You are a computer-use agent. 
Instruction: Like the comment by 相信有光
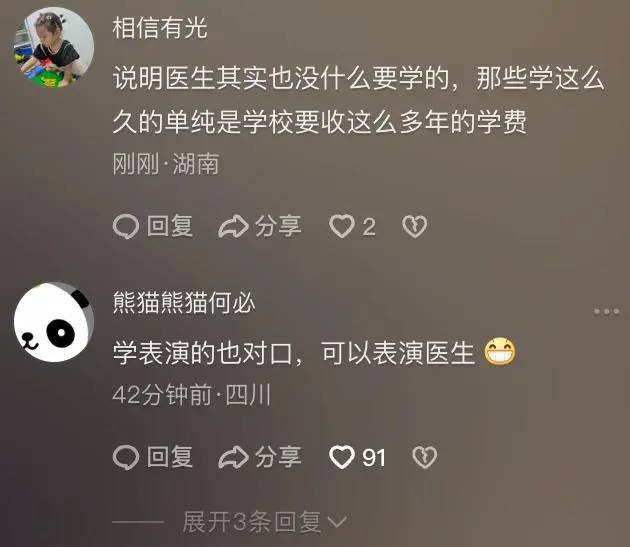coord(342,226)
